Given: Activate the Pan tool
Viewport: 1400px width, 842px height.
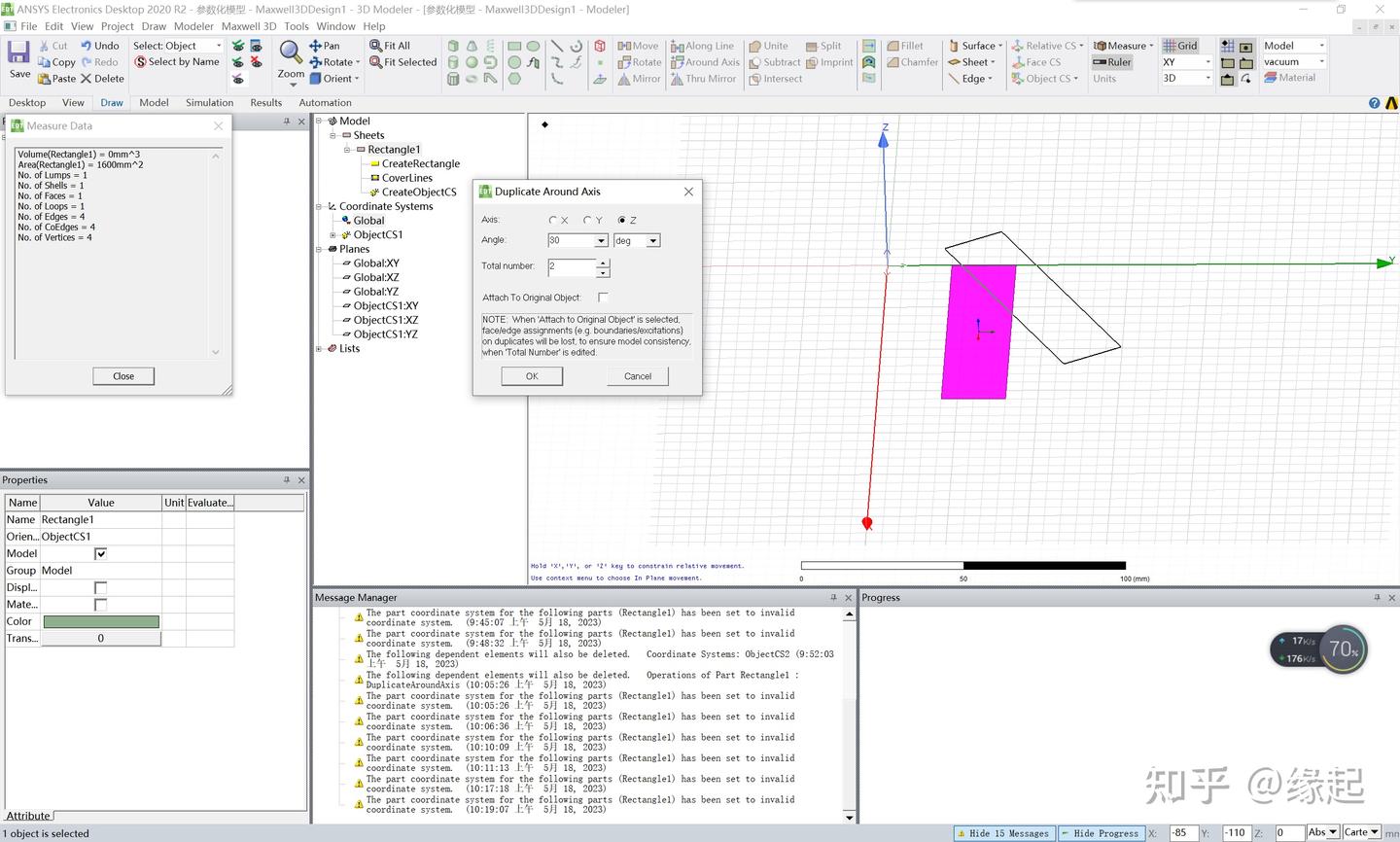Looking at the screenshot, I should coord(325,46).
